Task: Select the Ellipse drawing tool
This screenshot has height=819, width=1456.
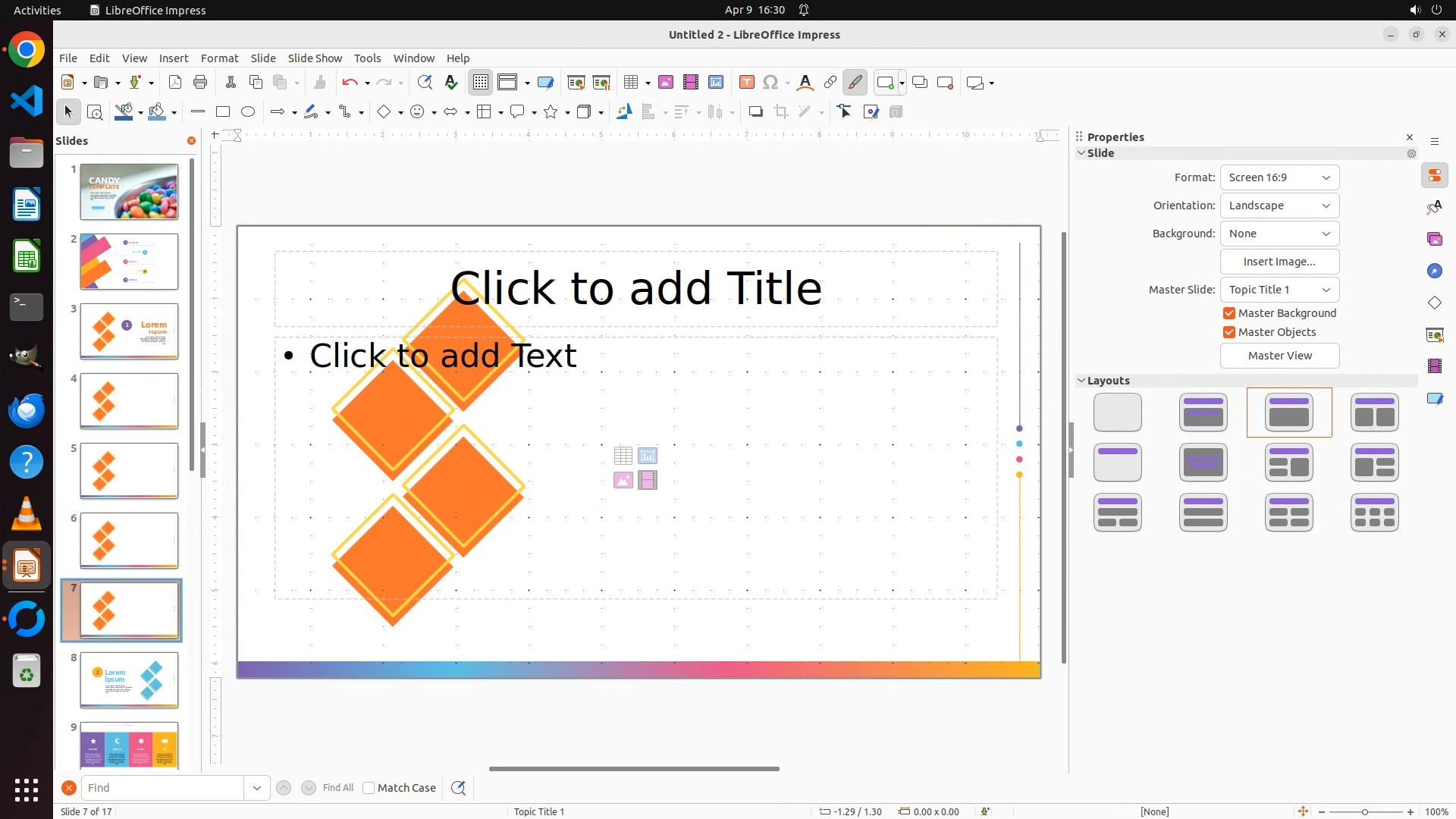Action: pyautogui.click(x=248, y=112)
